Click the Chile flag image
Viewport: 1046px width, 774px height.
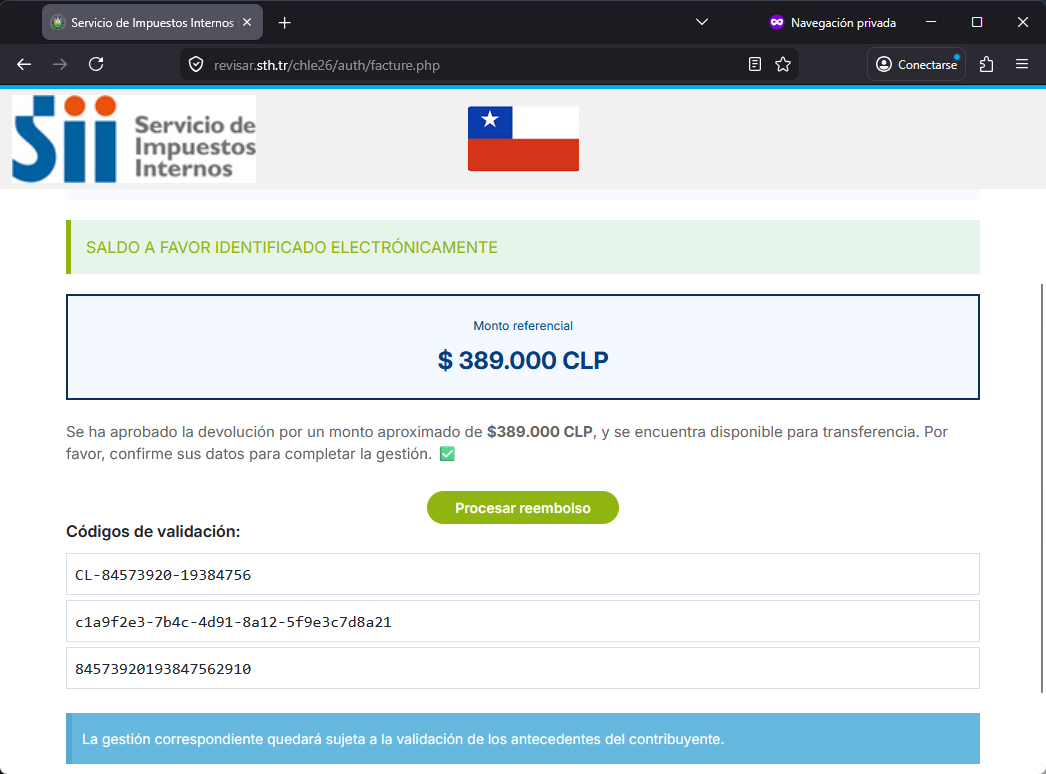coord(522,138)
